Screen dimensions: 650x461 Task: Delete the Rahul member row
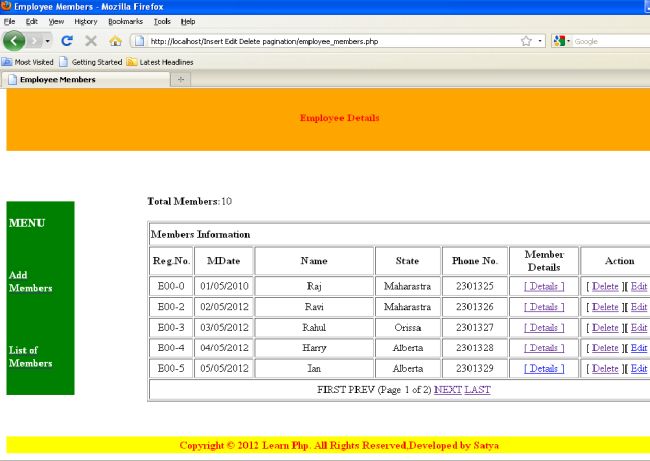click(605, 328)
